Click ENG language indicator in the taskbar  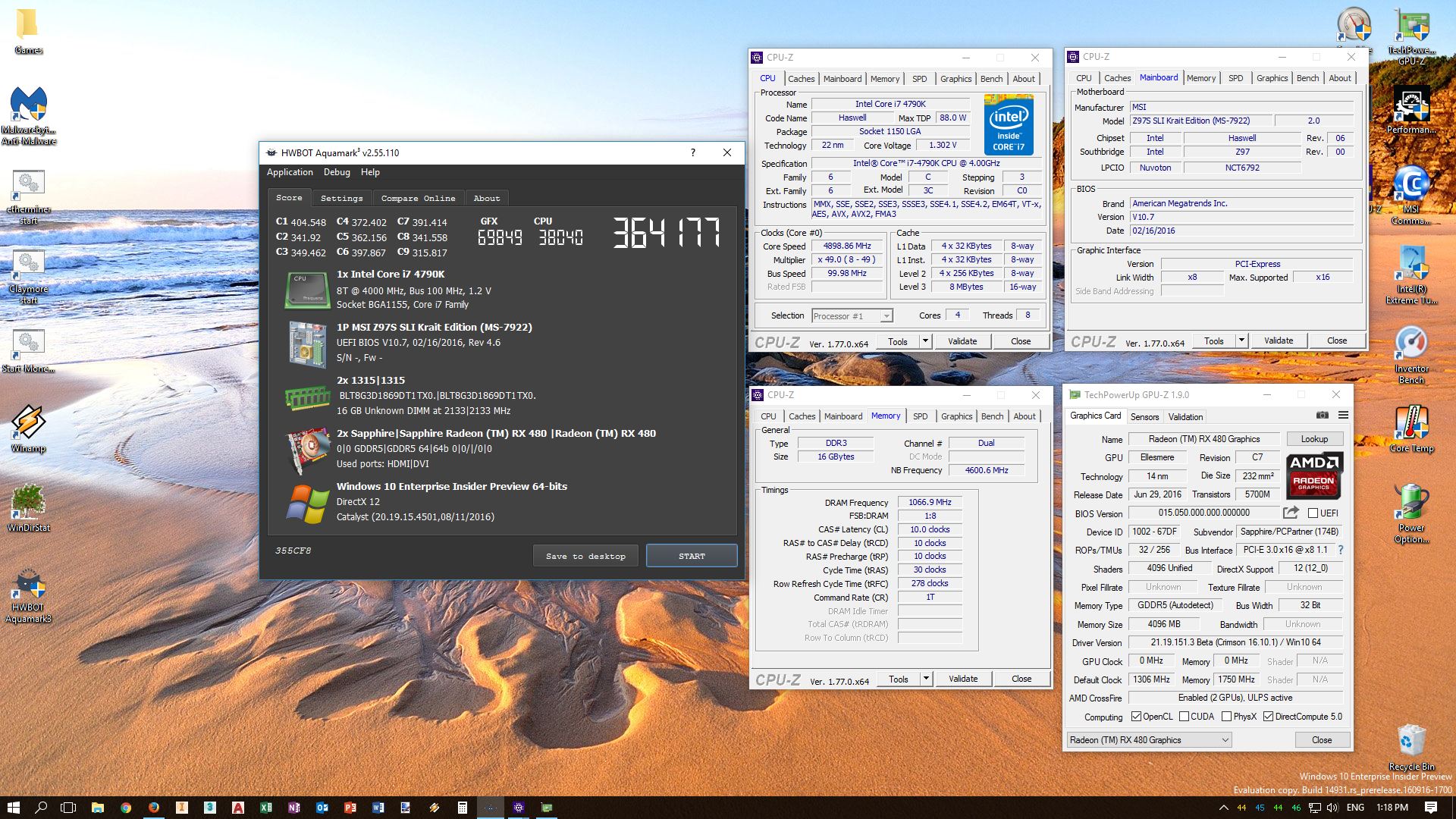pyautogui.click(x=1355, y=808)
